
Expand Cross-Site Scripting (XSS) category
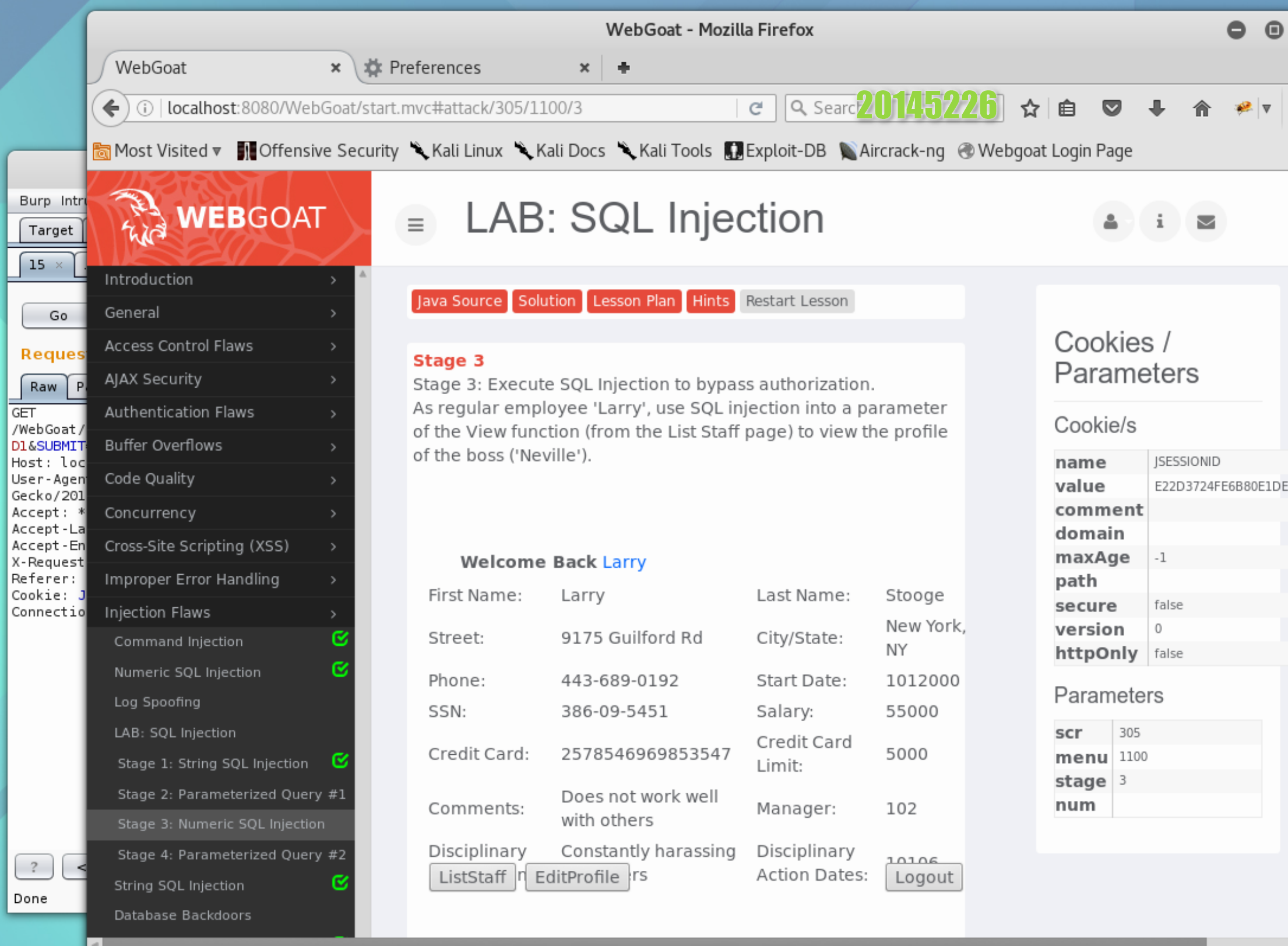(220, 547)
